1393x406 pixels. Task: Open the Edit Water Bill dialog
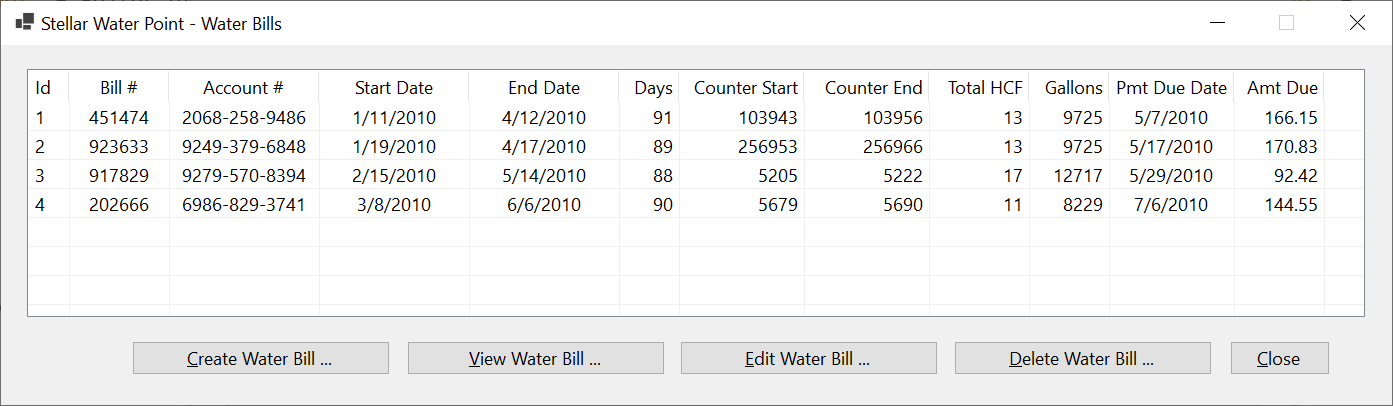808,358
